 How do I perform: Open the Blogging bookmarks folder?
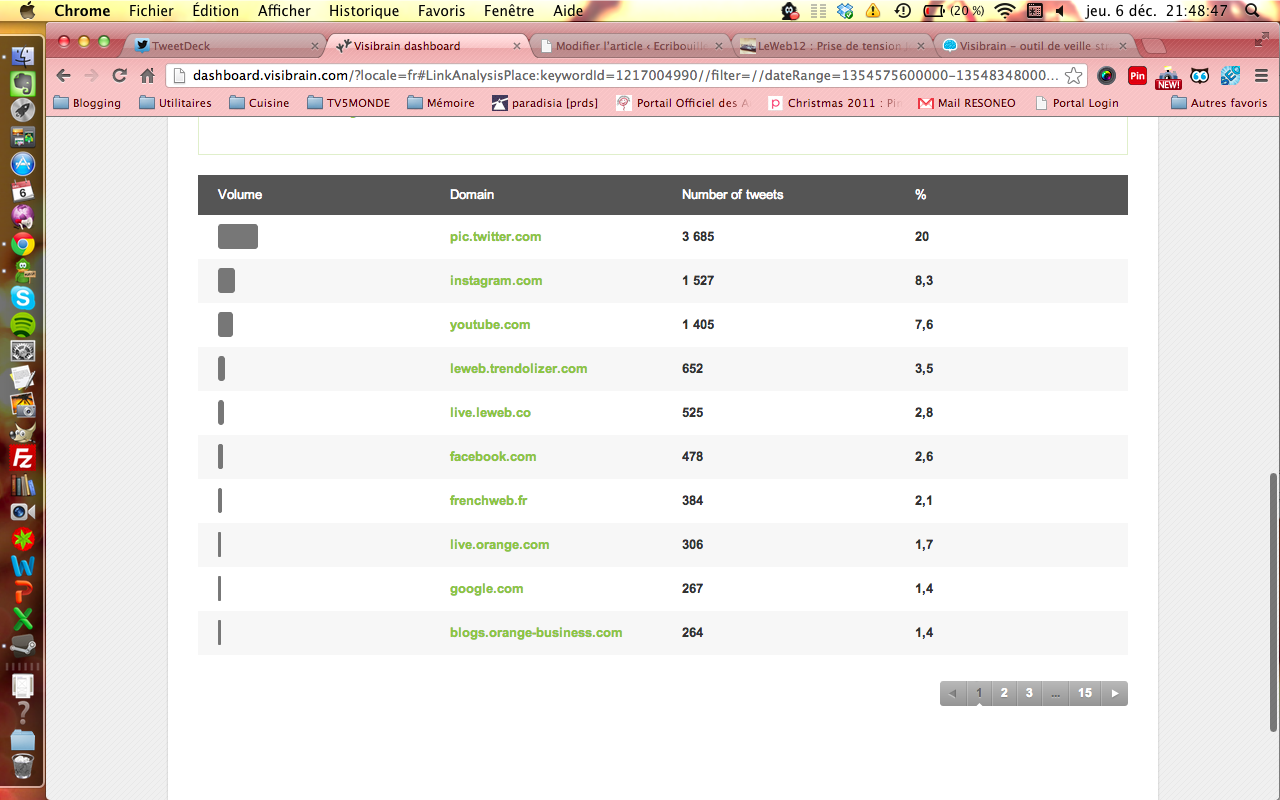[x=87, y=102]
